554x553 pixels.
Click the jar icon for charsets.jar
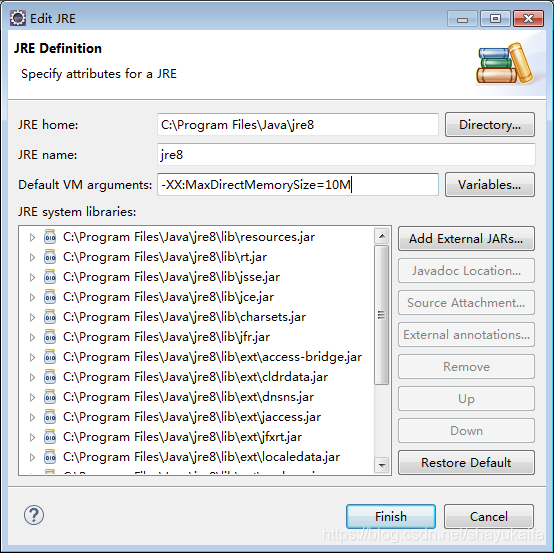[50, 317]
